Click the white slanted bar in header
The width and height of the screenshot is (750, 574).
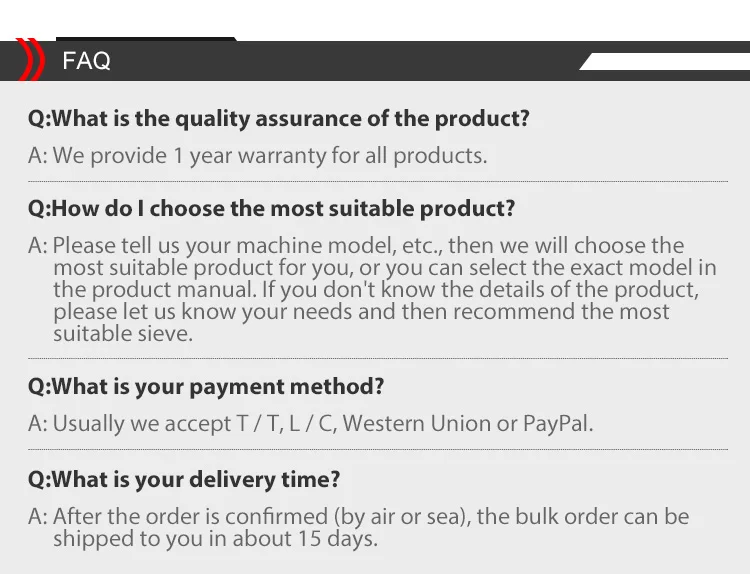(x=664, y=62)
